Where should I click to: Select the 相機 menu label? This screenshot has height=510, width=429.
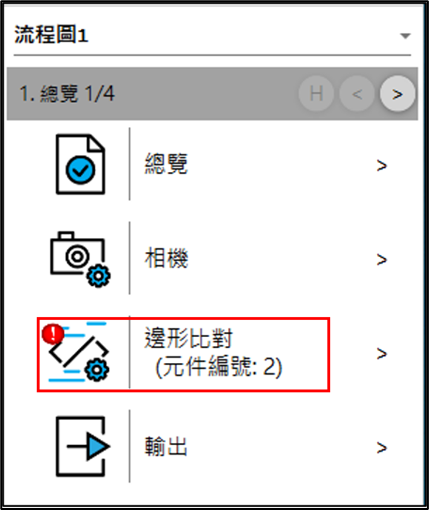(166, 258)
